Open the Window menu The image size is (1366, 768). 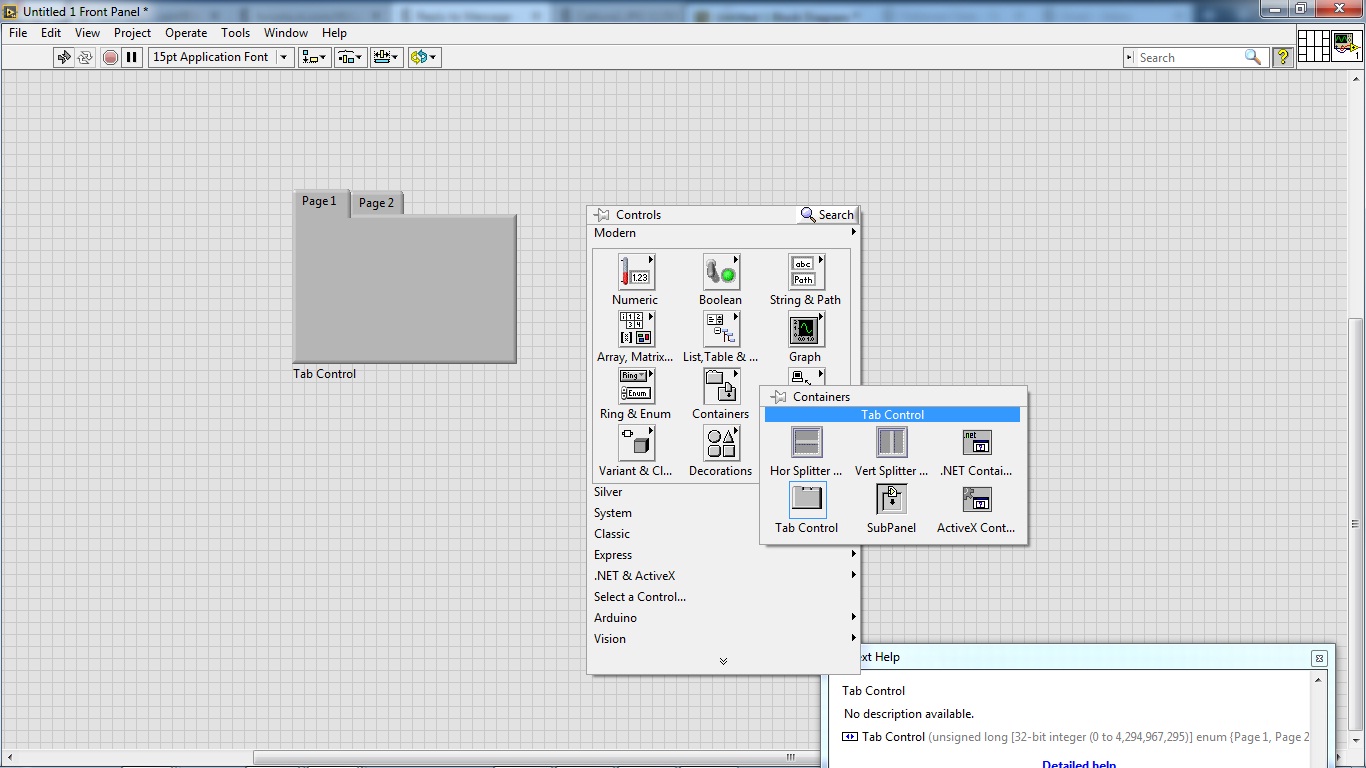(x=286, y=33)
